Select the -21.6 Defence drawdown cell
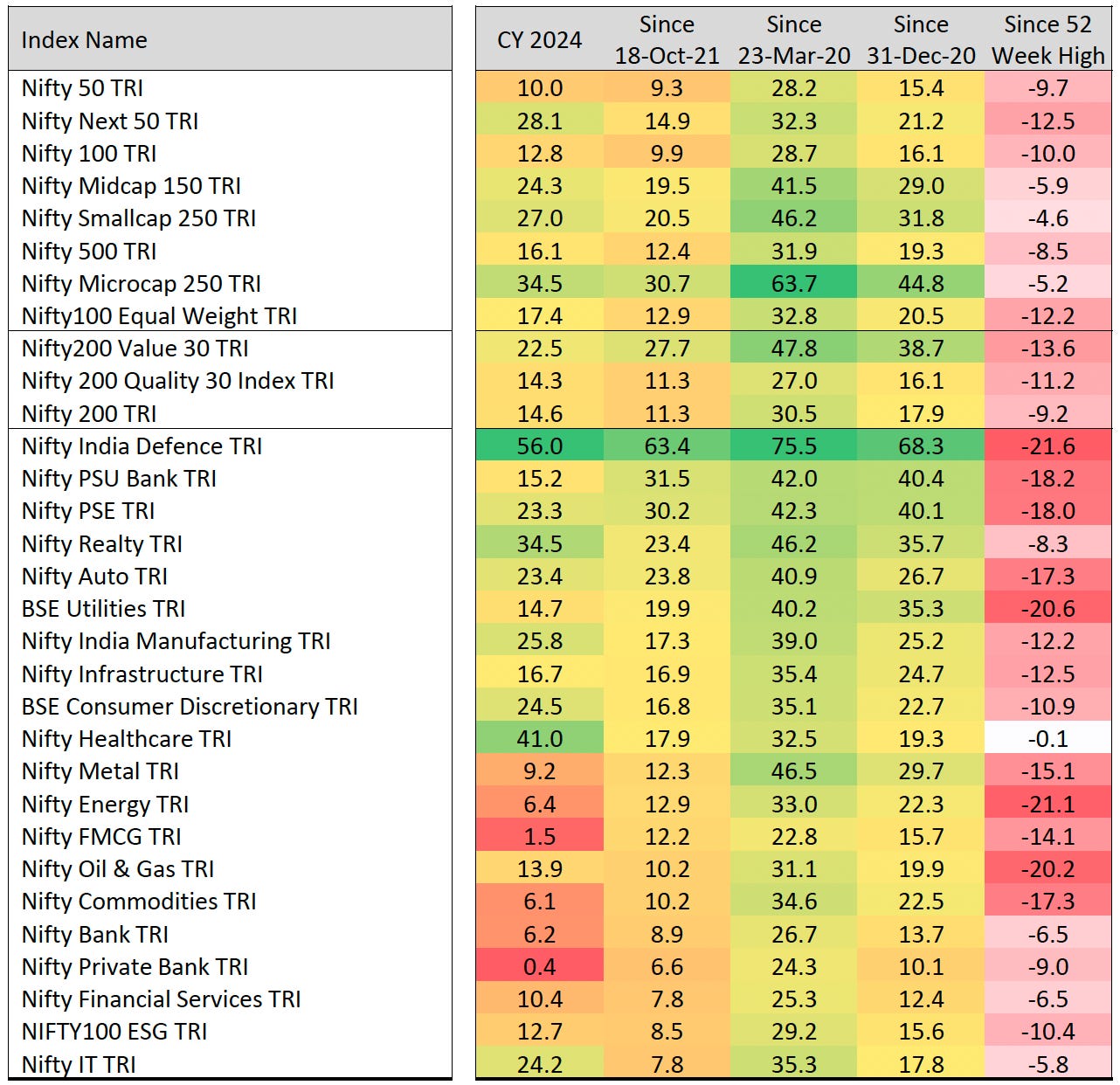The image size is (1120, 1085). [1048, 446]
